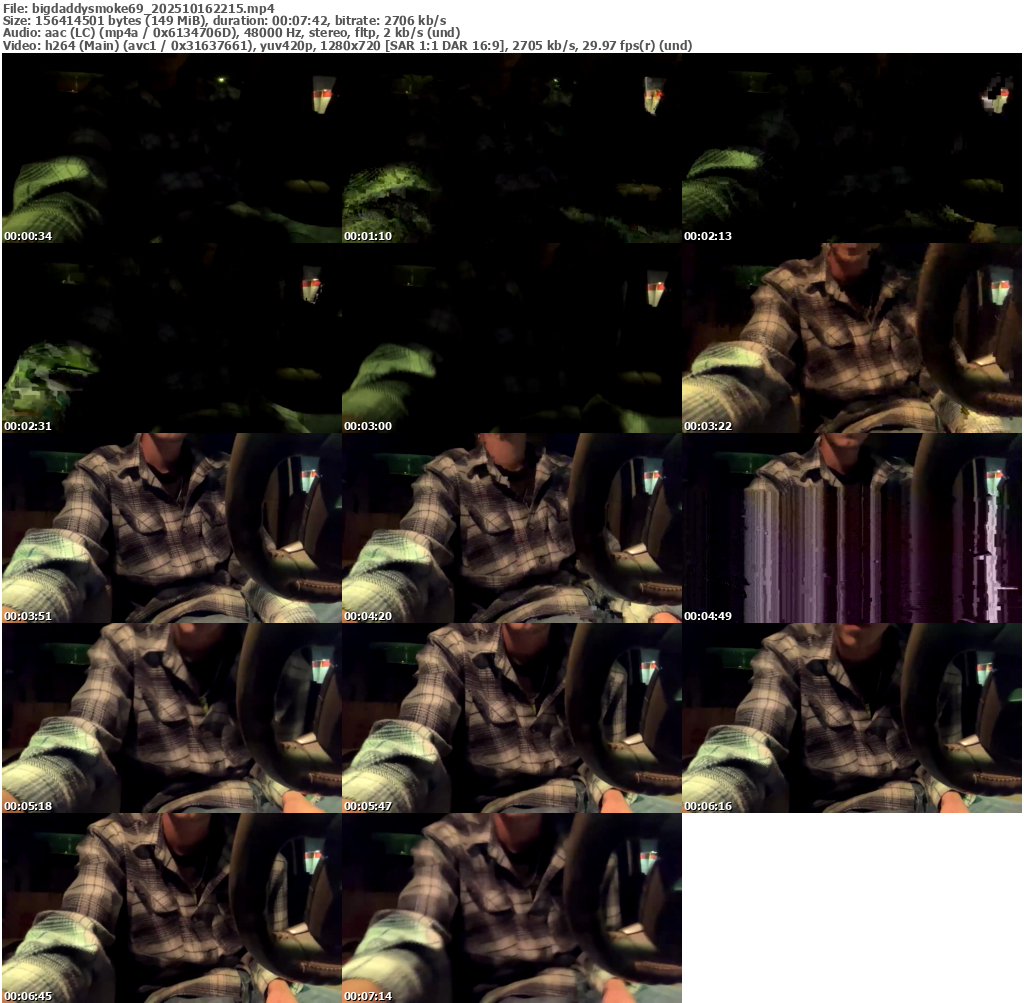Image resolution: width=1024 pixels, height=1003 pixels.
Task: Pick the last frame at 00:07:14
Action: pyautogui.click(x=511, y=908)
